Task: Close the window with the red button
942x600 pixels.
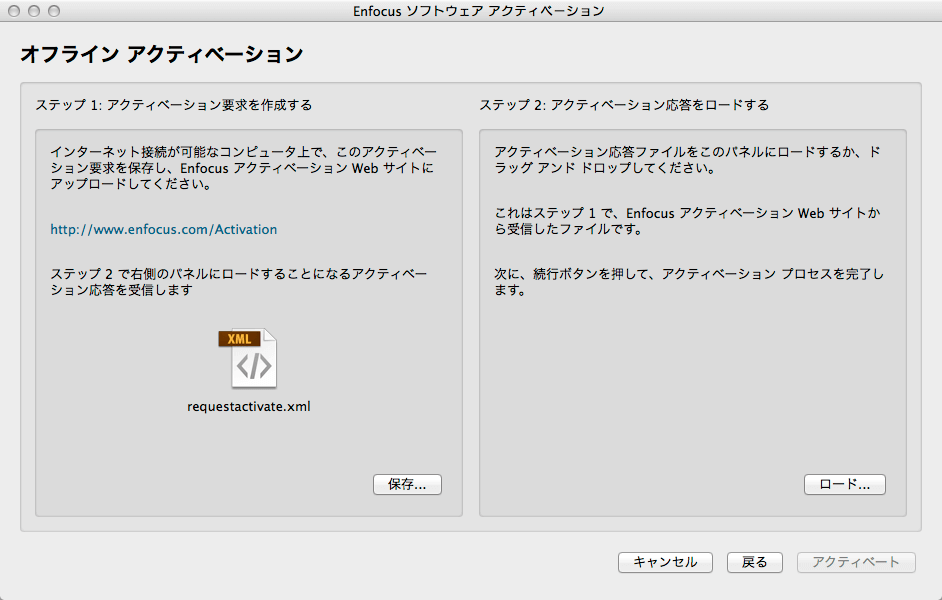Action: [13, 11]
